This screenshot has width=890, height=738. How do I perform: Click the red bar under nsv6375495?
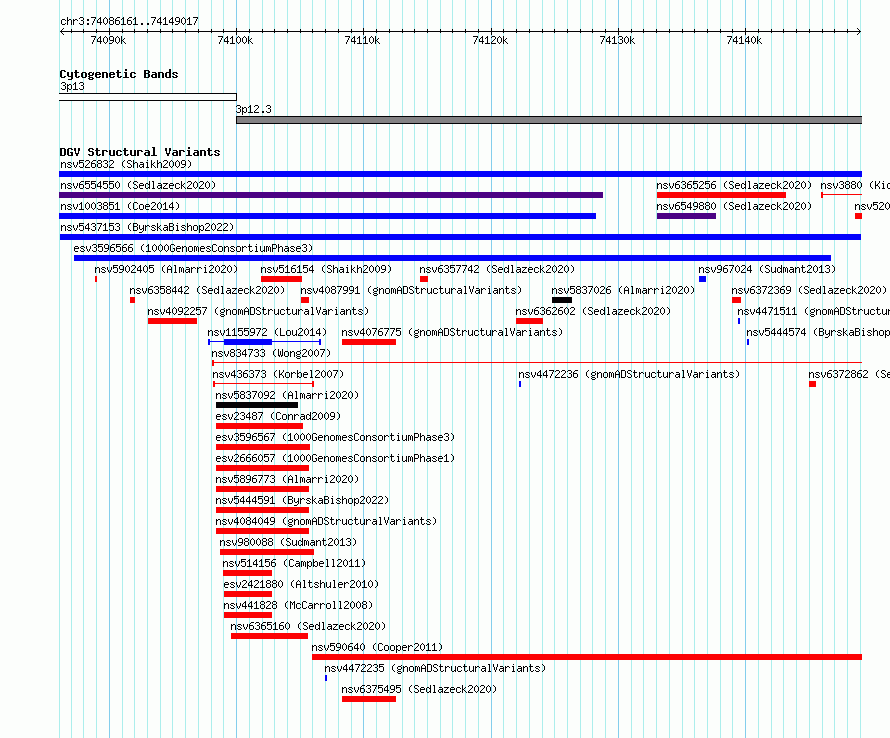pos(369,699)
